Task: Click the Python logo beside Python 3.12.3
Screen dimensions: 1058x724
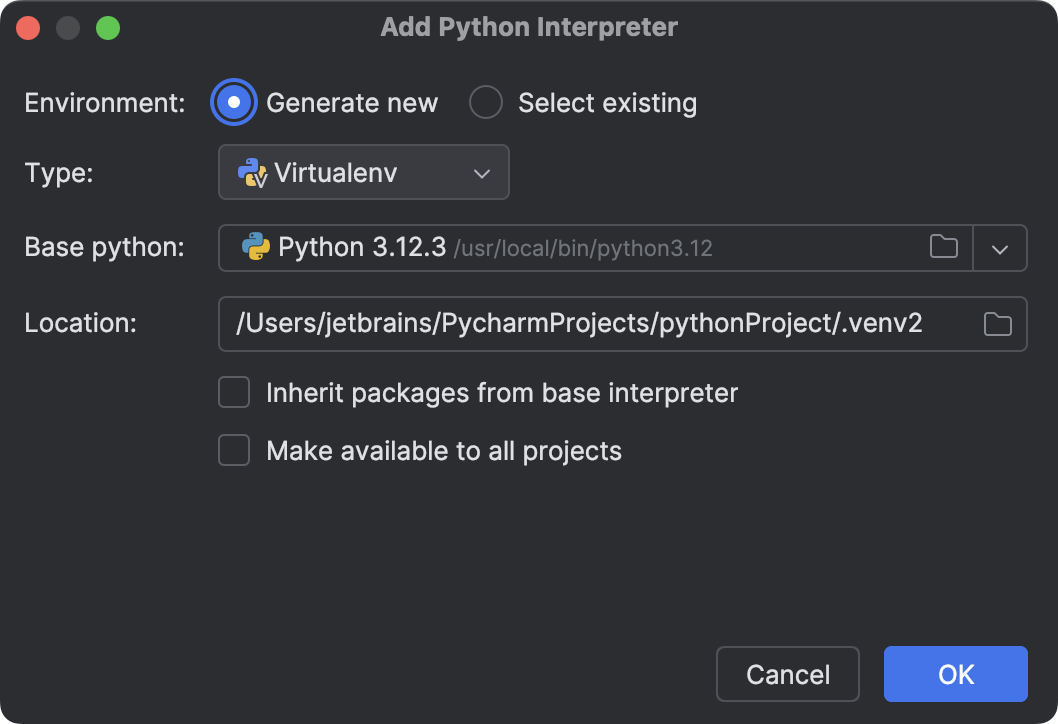Action: point(256,247)
